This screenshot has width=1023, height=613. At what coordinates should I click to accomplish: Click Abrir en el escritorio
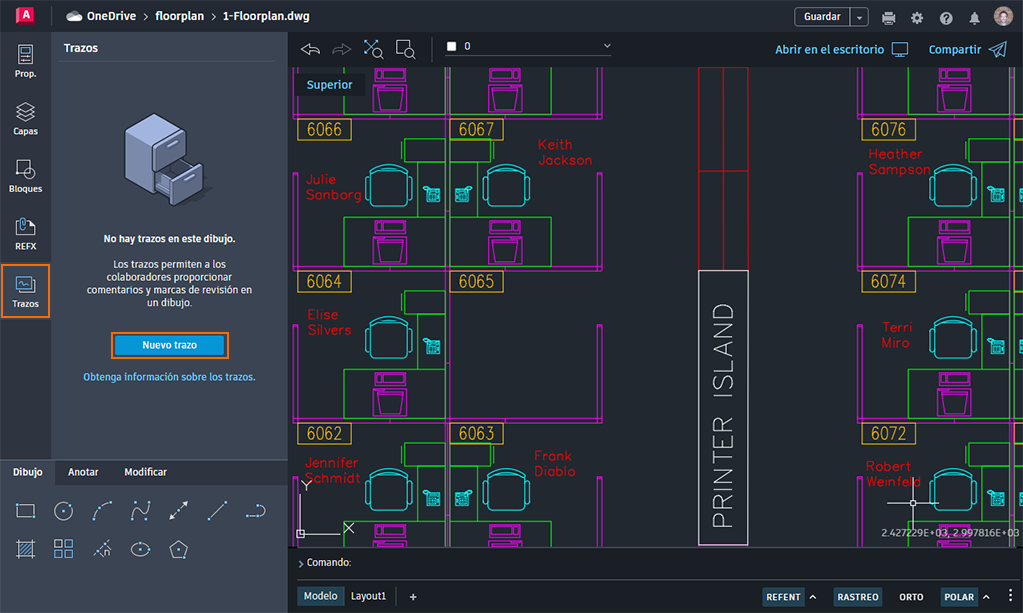841,50
